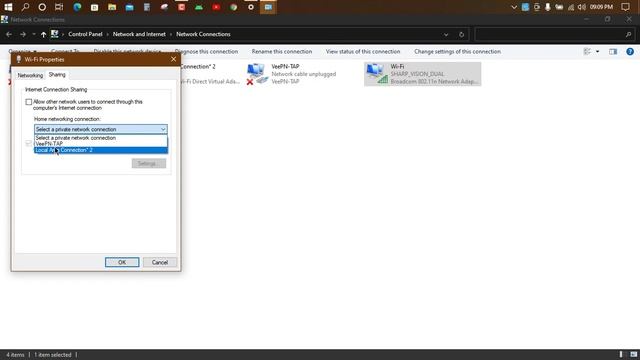The image size is (640, 360).
Task: Select the active Control Panel taskbar icon
Action: pyautogui.click(x=268, y=7)
